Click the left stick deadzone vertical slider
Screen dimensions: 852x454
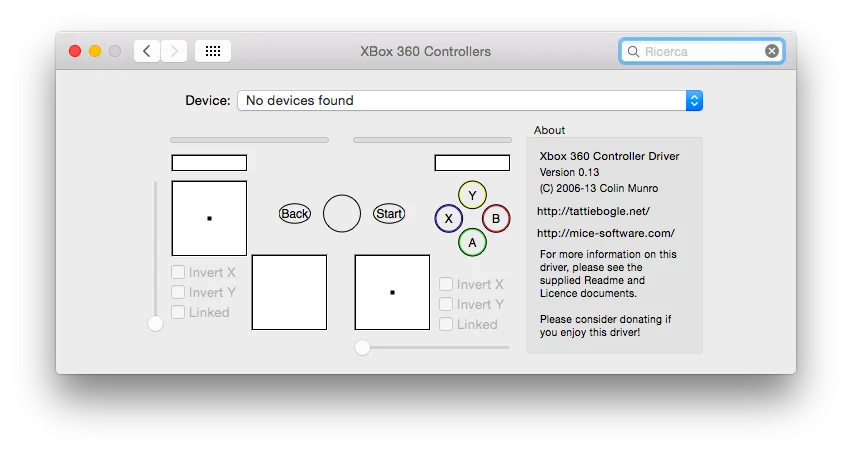[x=155, y=255]
